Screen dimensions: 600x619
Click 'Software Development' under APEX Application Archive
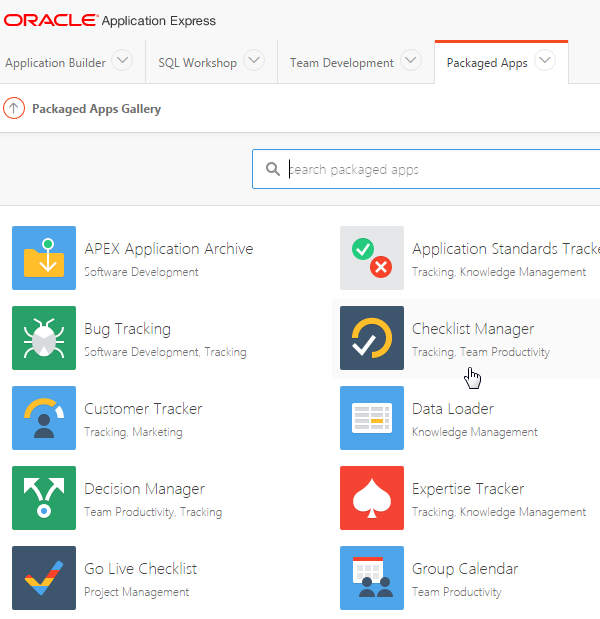(141, 272)
